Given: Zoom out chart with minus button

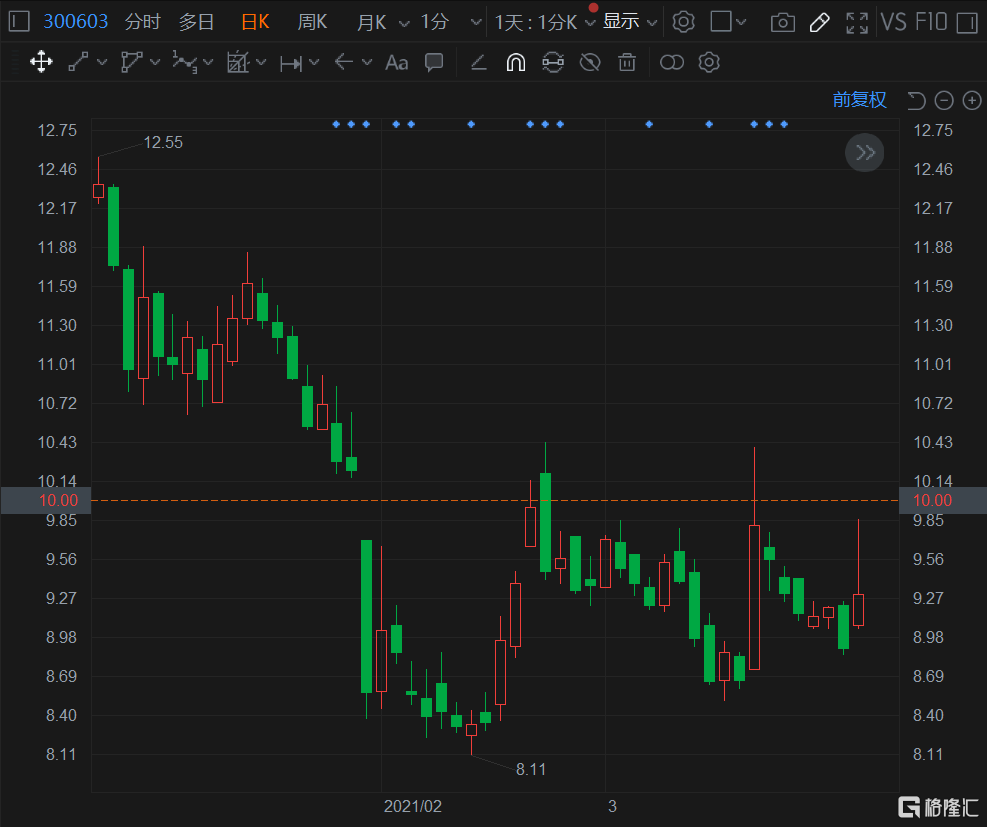Looking at the screenshot, I should pos(944,100).
